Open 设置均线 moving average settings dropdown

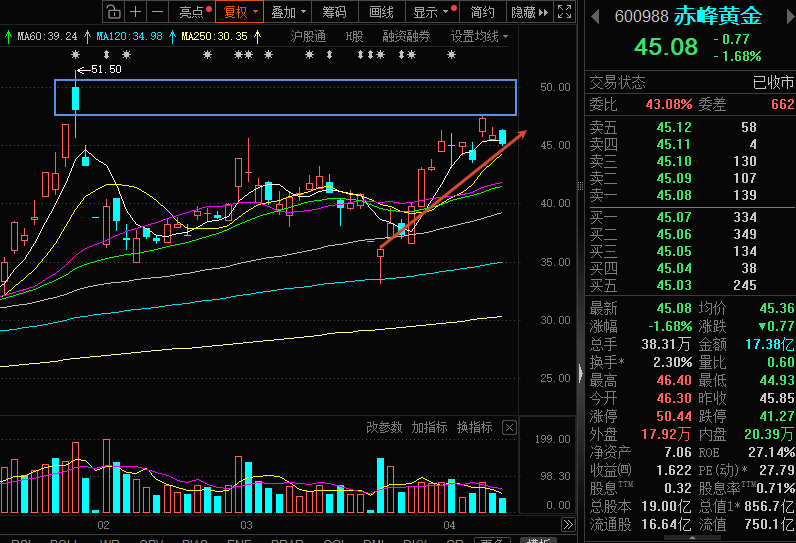(479, 37)
